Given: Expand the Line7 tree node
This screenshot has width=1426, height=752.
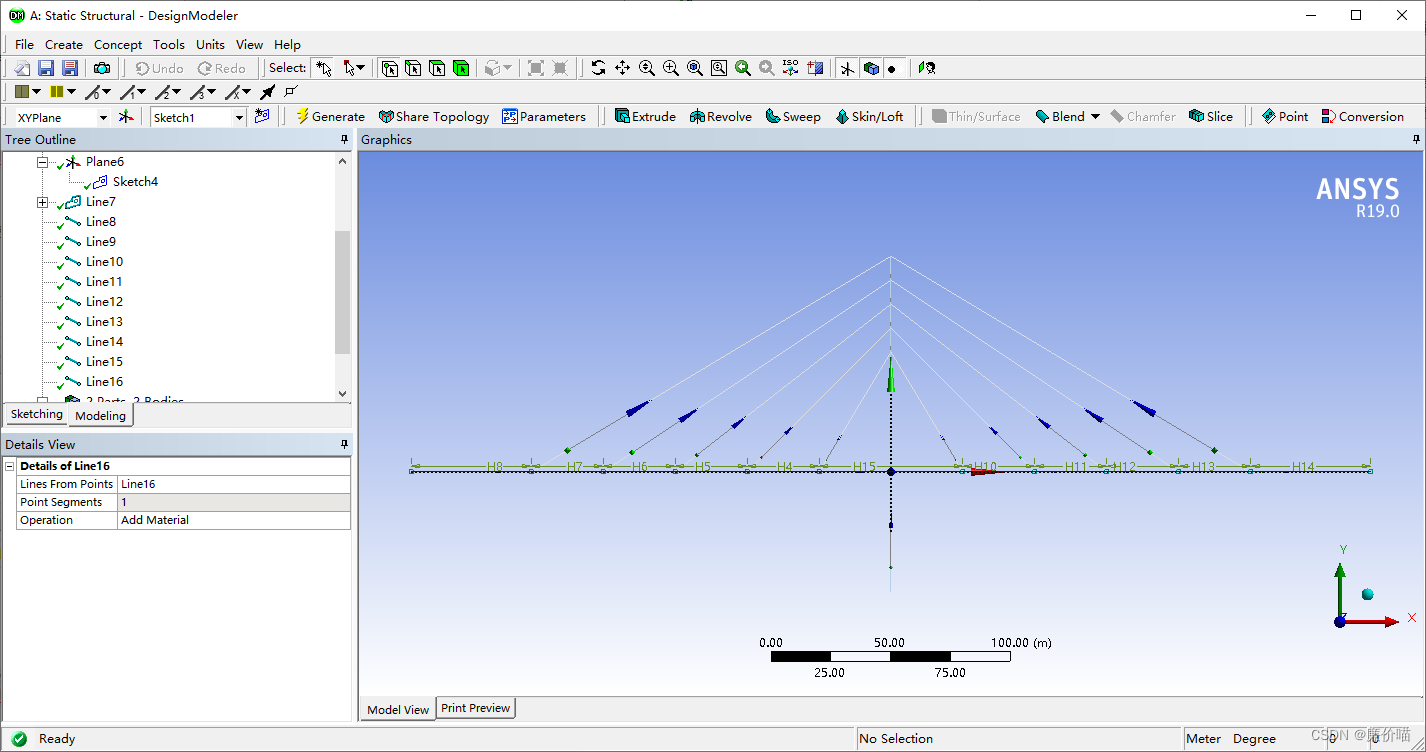Looking at the screenshot, I should [x=43, y=202].
